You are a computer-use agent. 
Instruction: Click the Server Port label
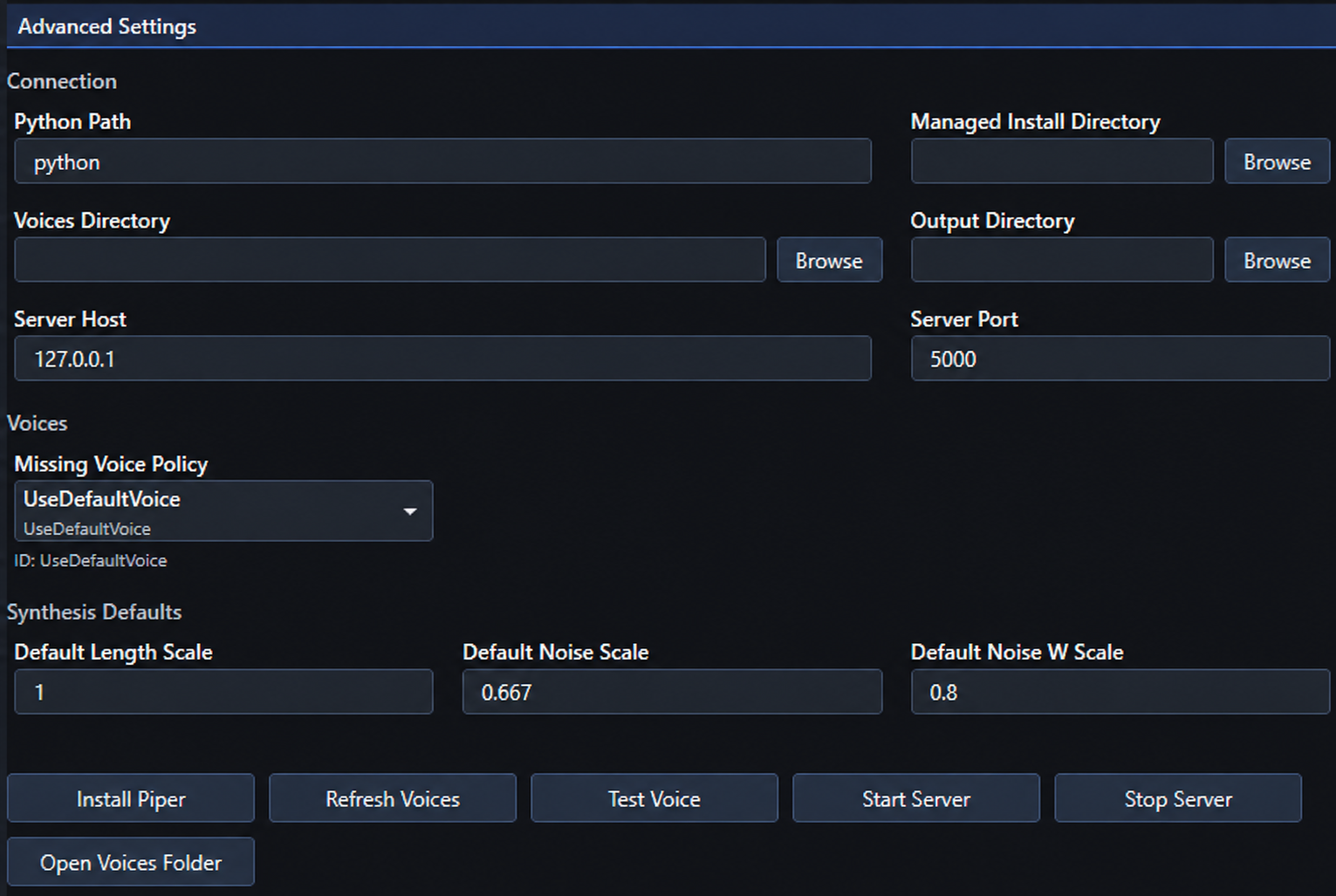(x=964, y=319)
